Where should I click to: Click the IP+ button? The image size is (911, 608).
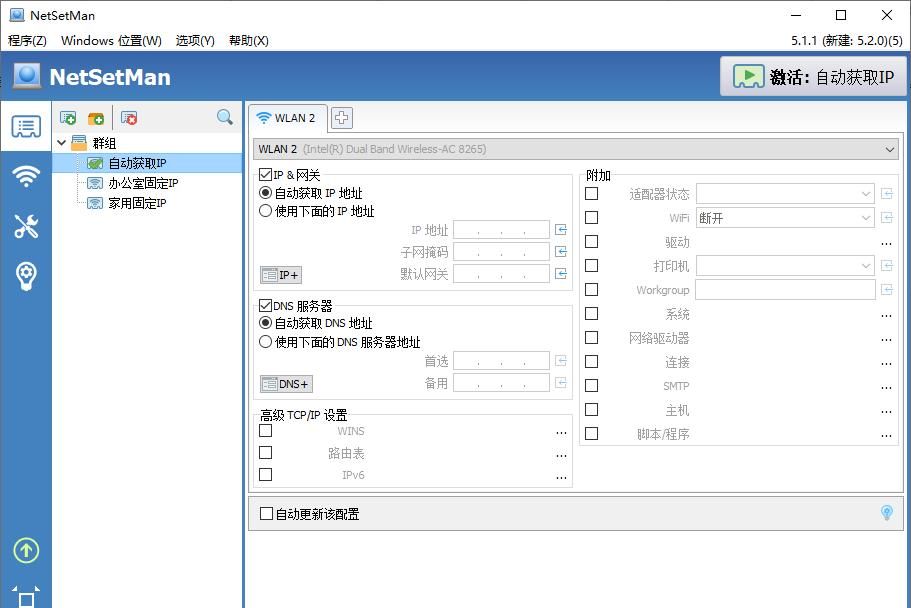281,275
